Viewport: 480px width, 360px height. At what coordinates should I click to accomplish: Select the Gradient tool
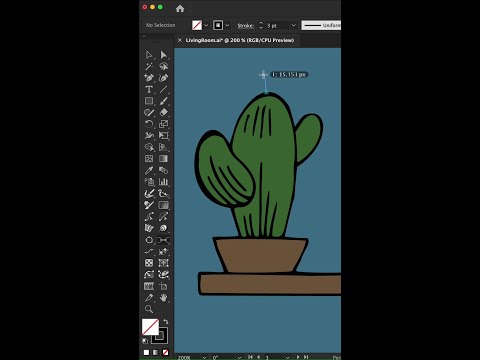click(x=163, y=159)
